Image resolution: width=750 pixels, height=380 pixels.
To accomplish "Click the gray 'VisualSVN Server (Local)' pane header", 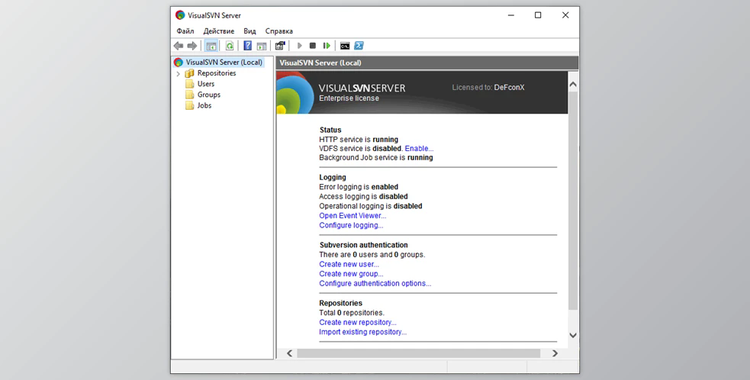I will (427, 63).
